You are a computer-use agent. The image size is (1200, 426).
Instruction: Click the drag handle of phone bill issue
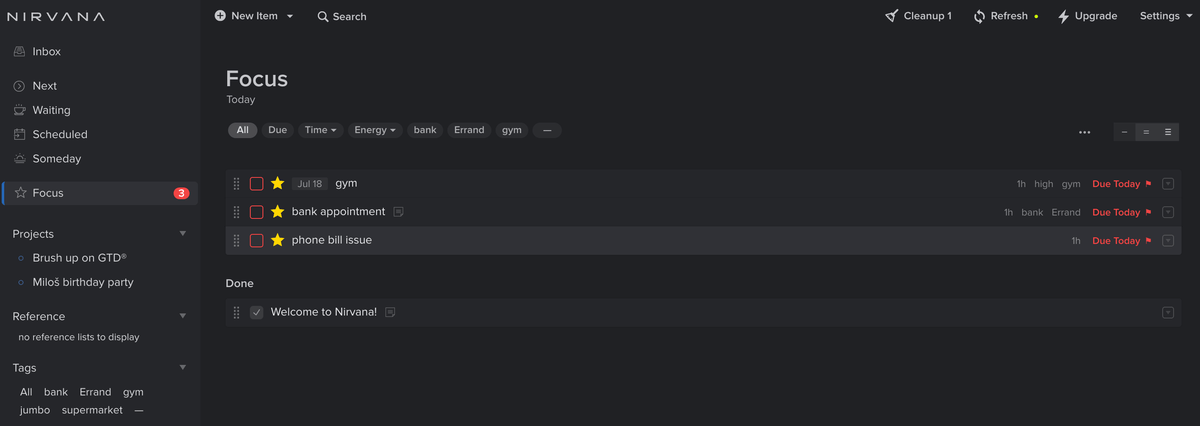coord(237,241)
